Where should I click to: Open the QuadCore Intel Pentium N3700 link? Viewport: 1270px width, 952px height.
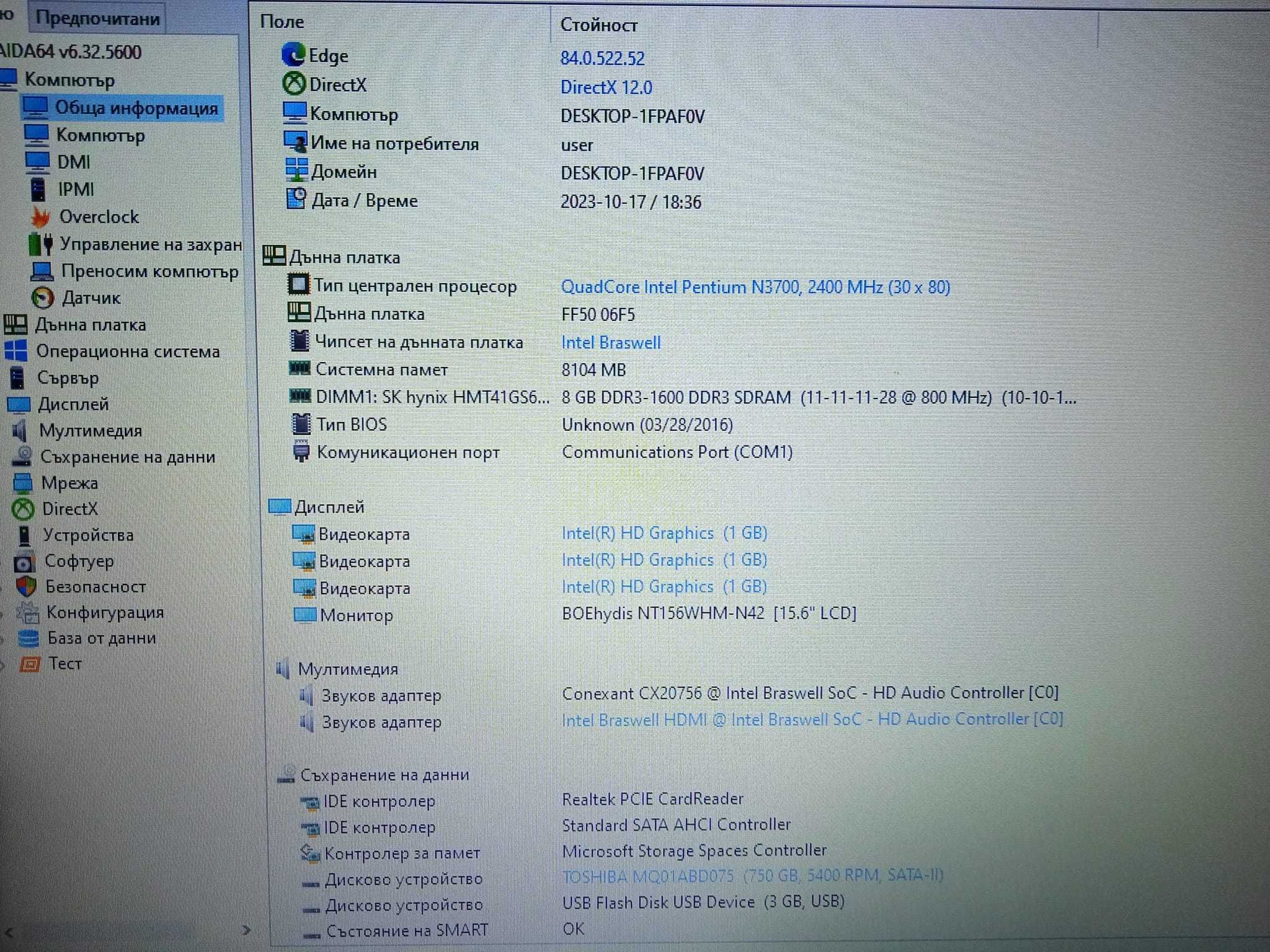point(755,287)
